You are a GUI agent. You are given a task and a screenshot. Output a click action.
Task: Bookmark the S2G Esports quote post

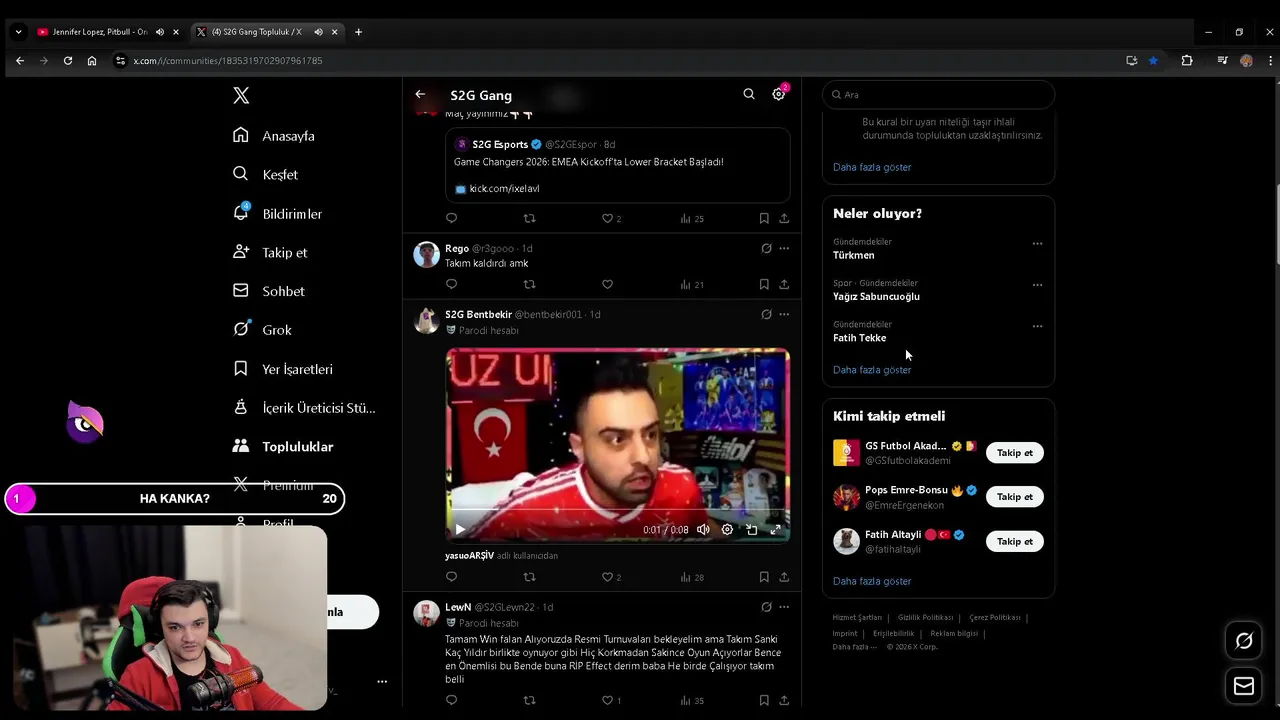point(764,218)
